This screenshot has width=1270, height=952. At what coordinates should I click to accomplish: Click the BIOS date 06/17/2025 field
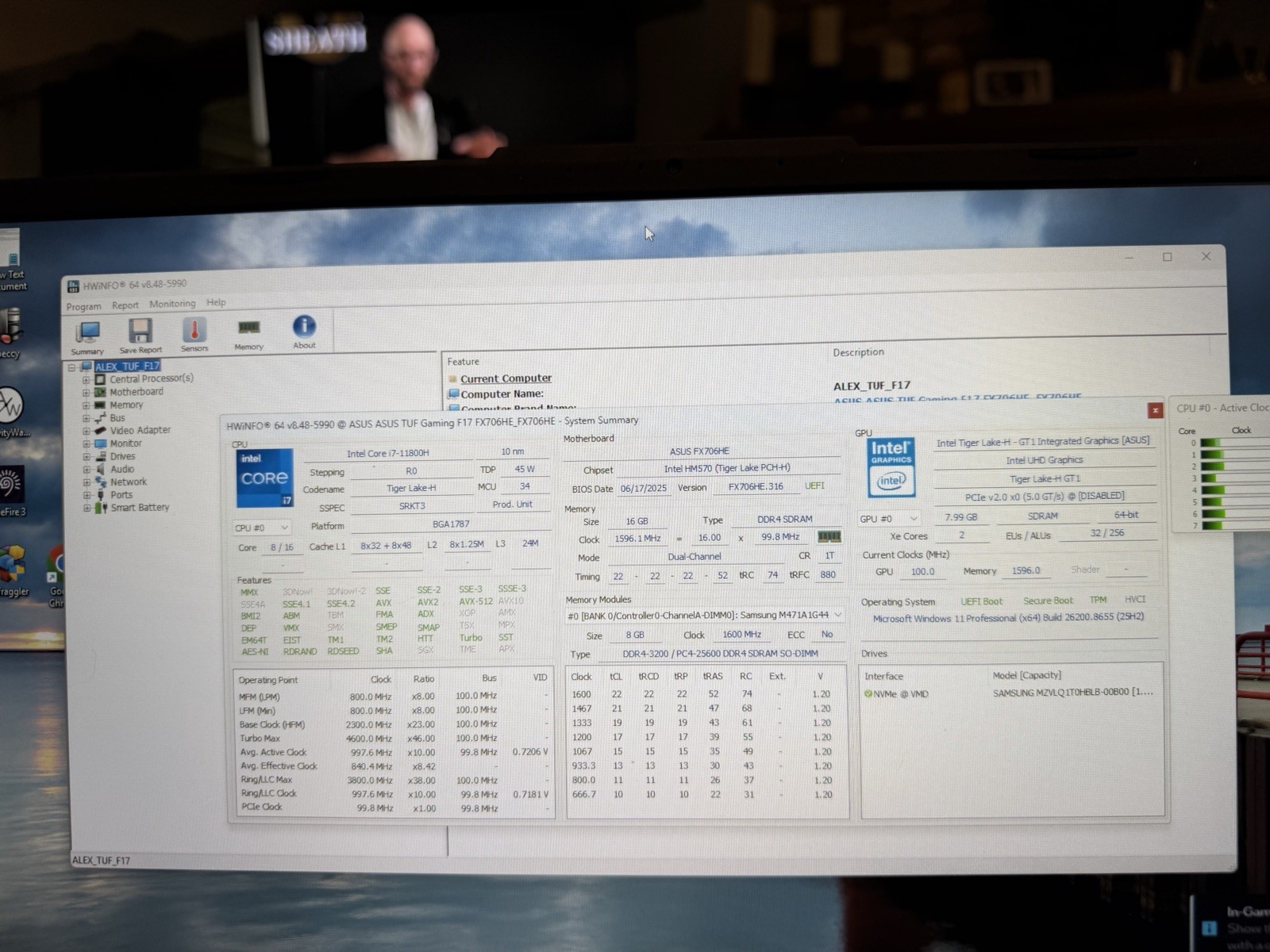pos(644,488)
